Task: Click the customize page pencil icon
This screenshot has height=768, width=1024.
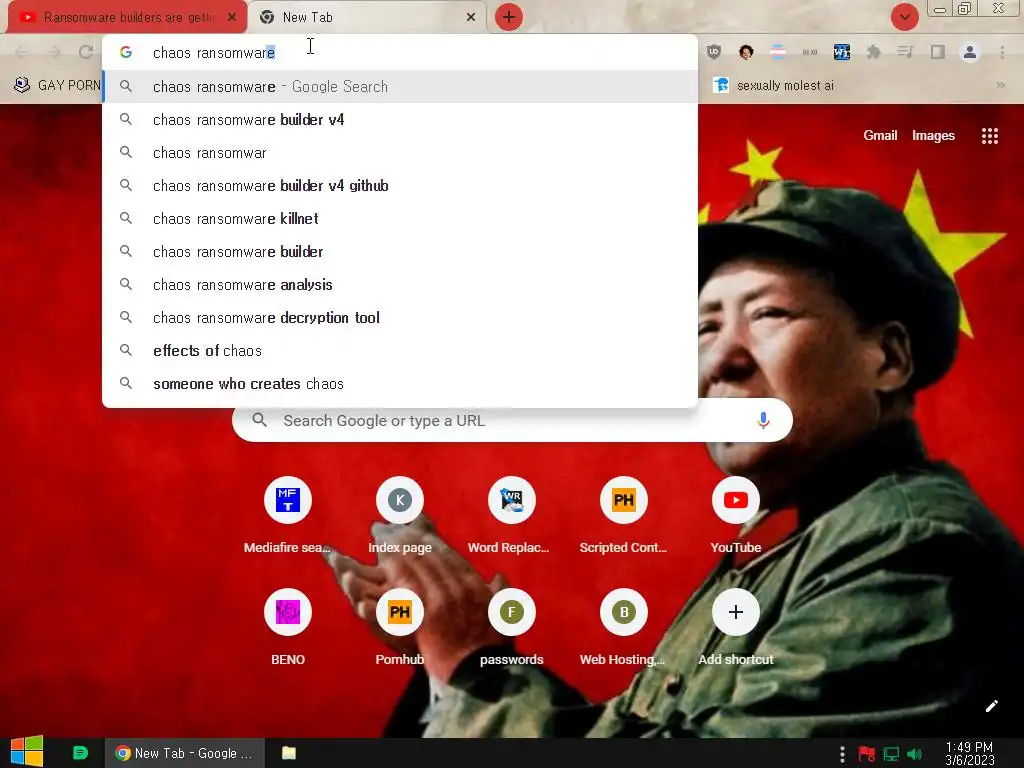Action: (x=991, y=706)
